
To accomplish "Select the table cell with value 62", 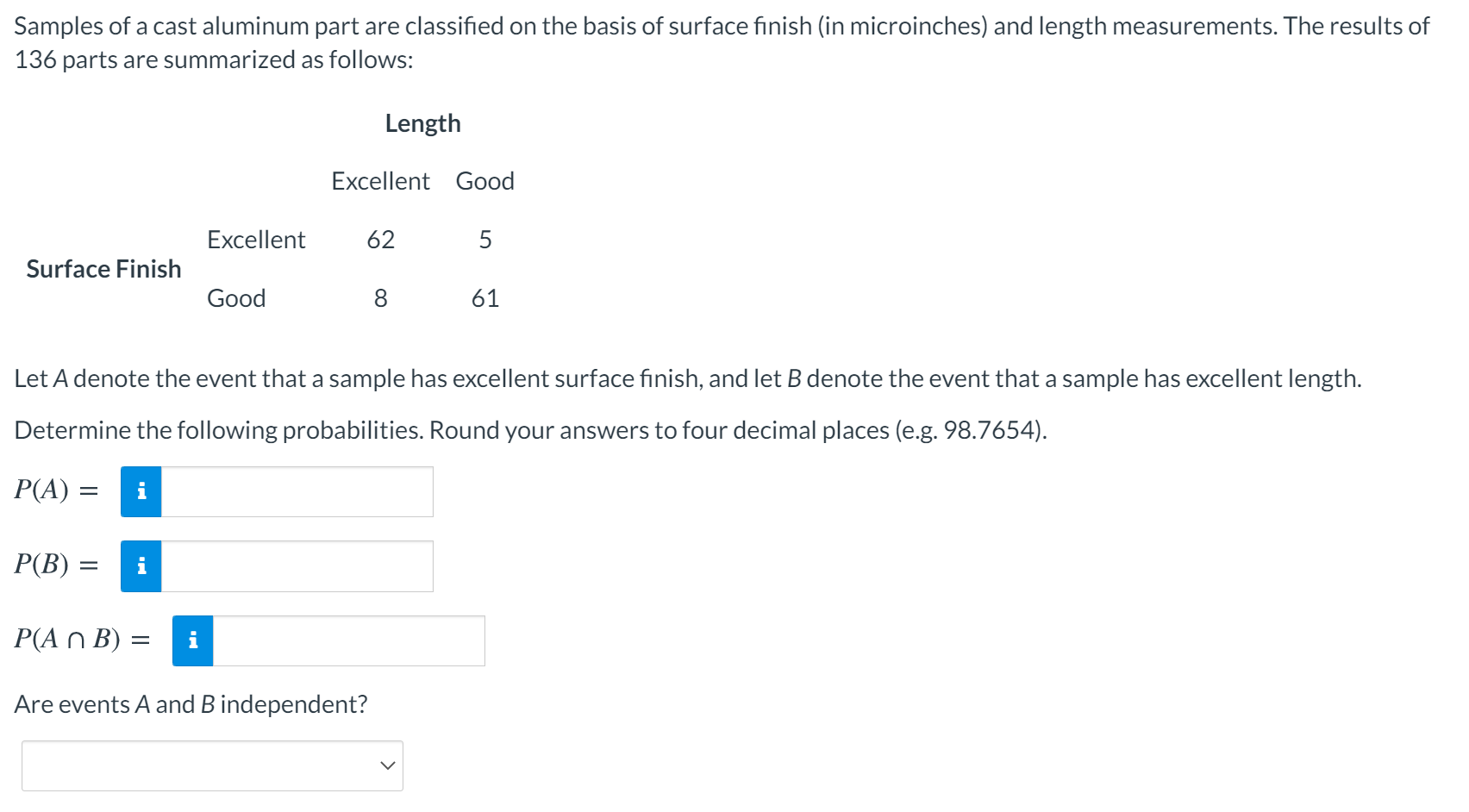I will pos(381,240).
